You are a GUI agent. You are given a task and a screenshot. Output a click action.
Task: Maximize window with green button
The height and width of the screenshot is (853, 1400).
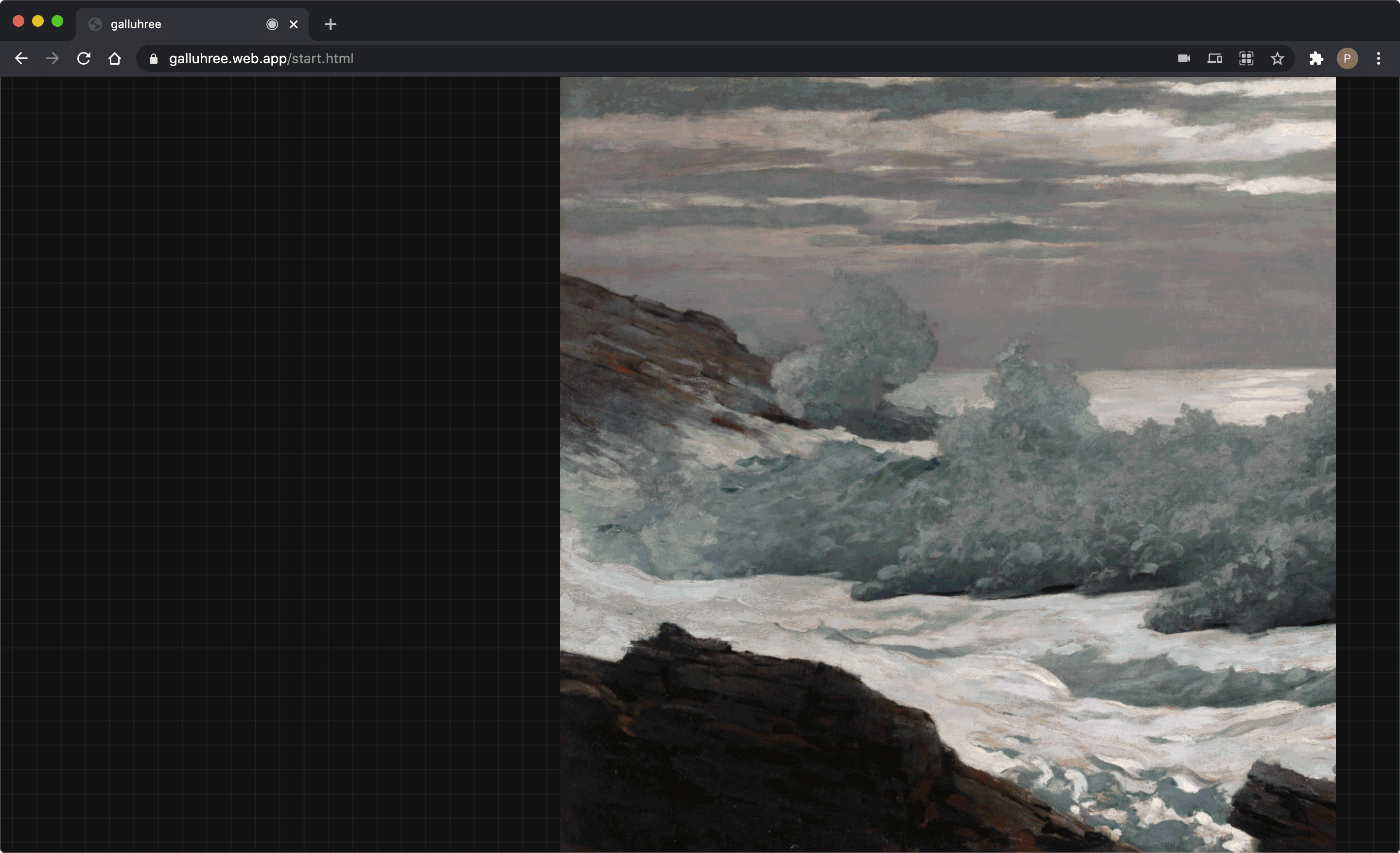coord(57,21)
